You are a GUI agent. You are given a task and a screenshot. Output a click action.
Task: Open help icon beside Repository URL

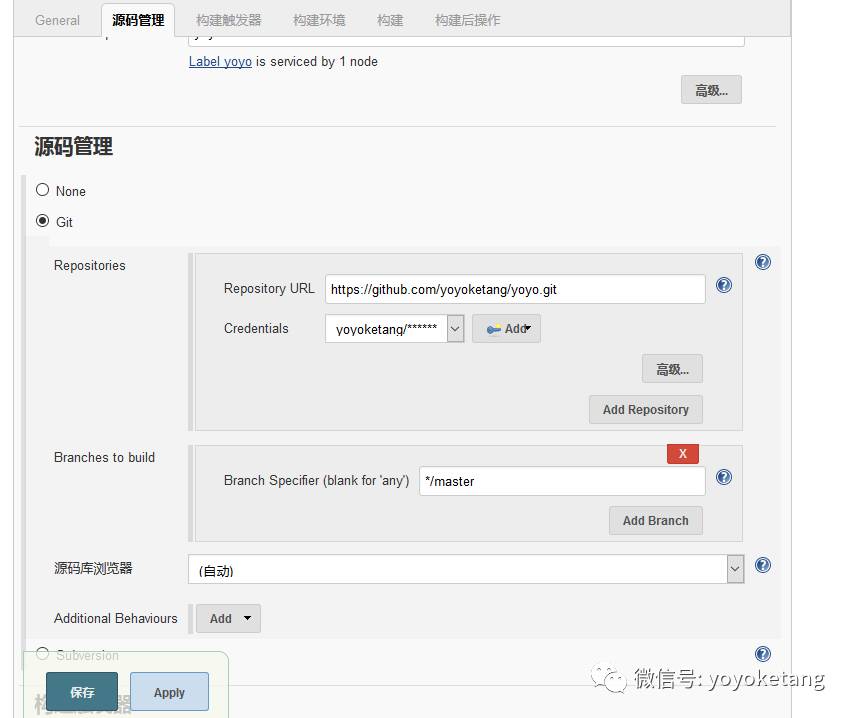(724, 285)
